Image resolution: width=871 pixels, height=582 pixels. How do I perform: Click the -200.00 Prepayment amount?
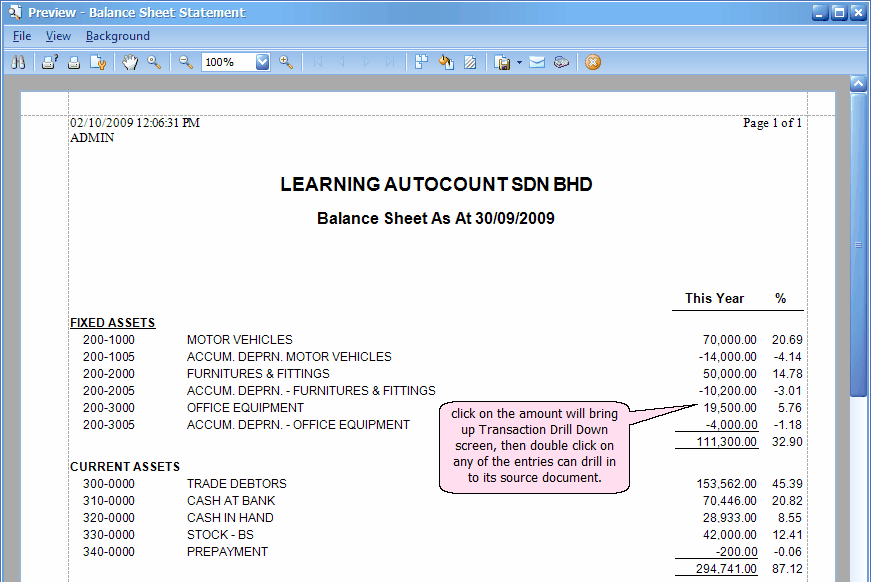[x=737, y=552]
